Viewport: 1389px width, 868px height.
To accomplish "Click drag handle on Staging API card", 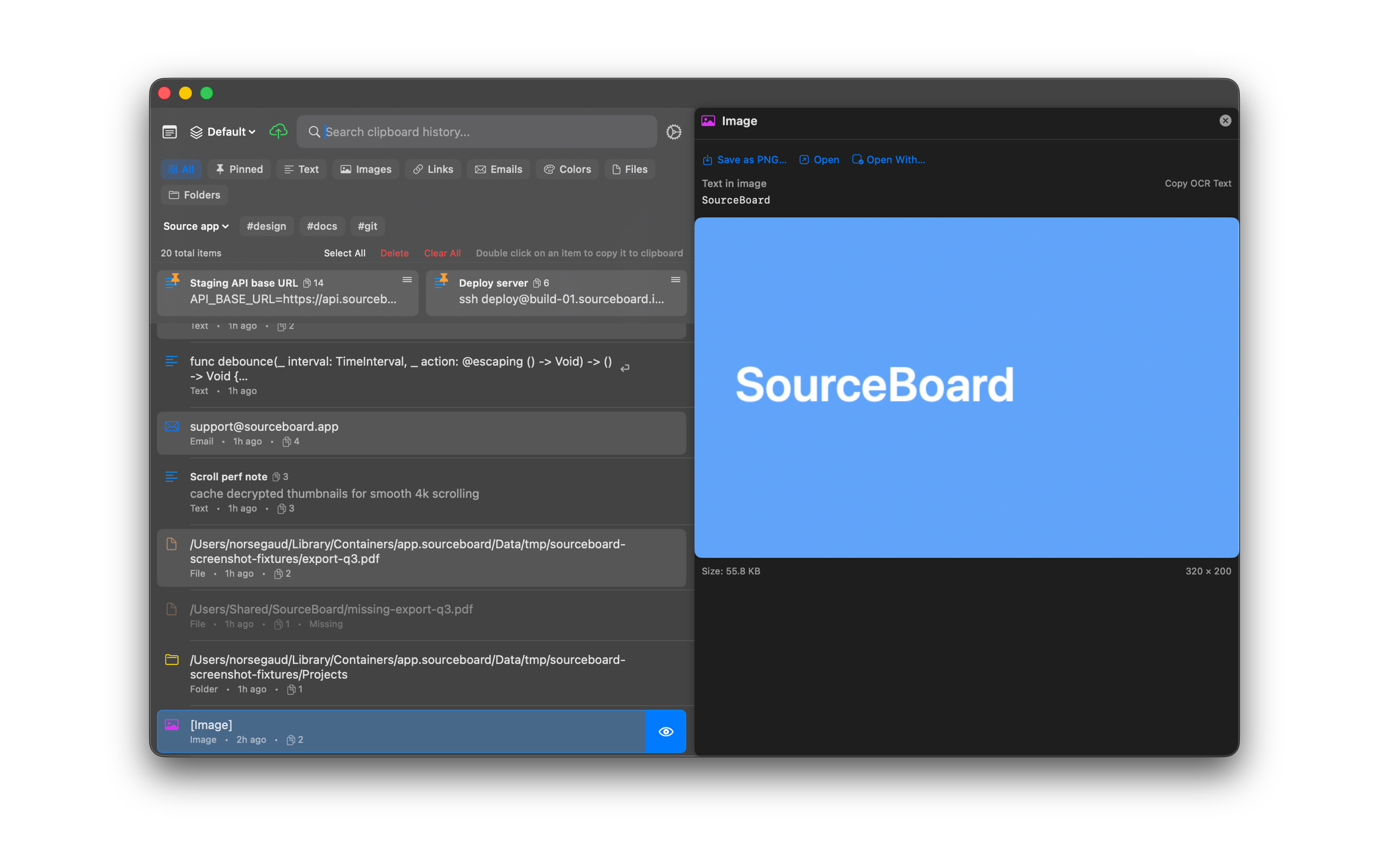I will (x=407, y=280).
